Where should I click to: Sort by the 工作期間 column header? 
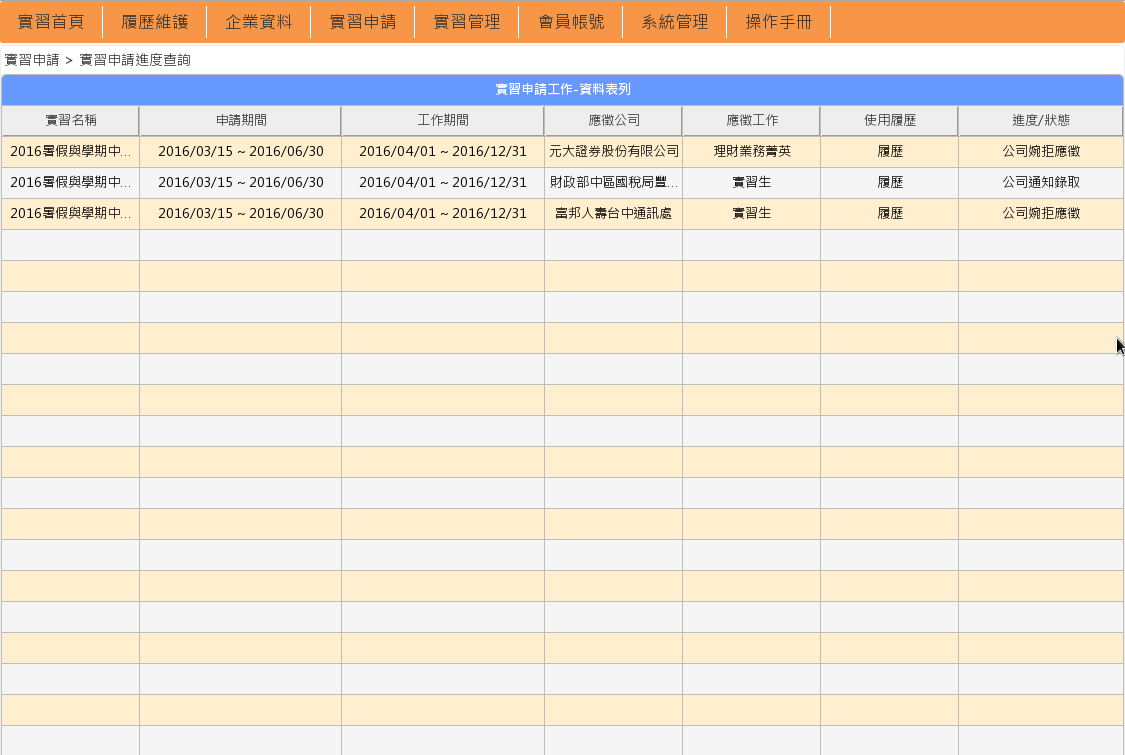coord(443,121)
